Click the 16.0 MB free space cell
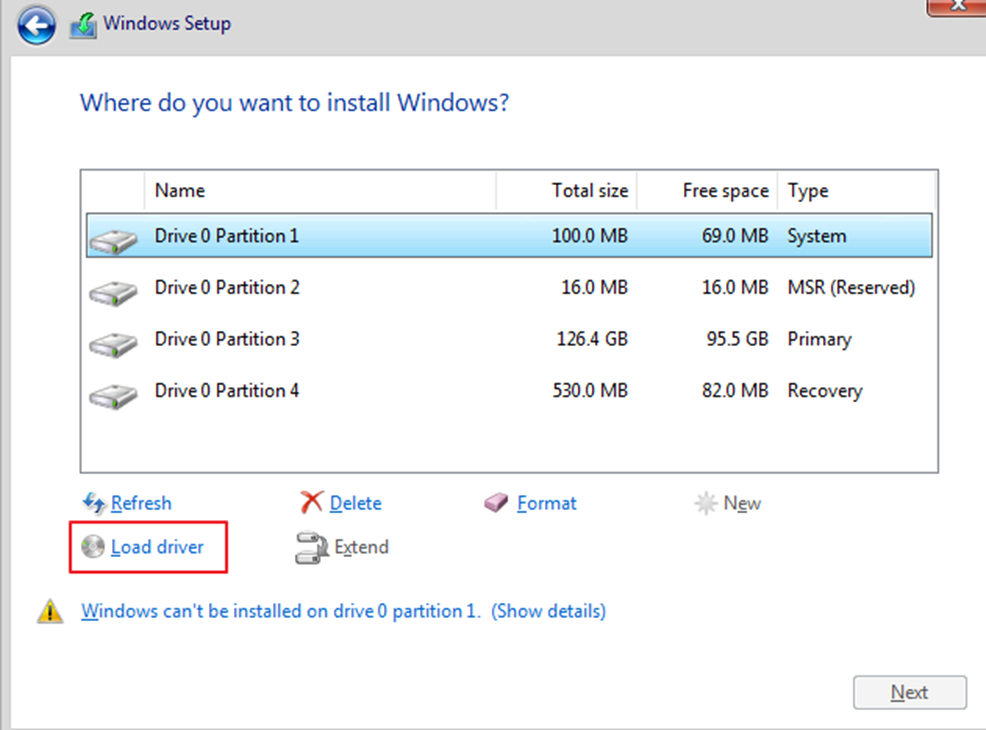The image size is (986, 730). pos(735,287)
